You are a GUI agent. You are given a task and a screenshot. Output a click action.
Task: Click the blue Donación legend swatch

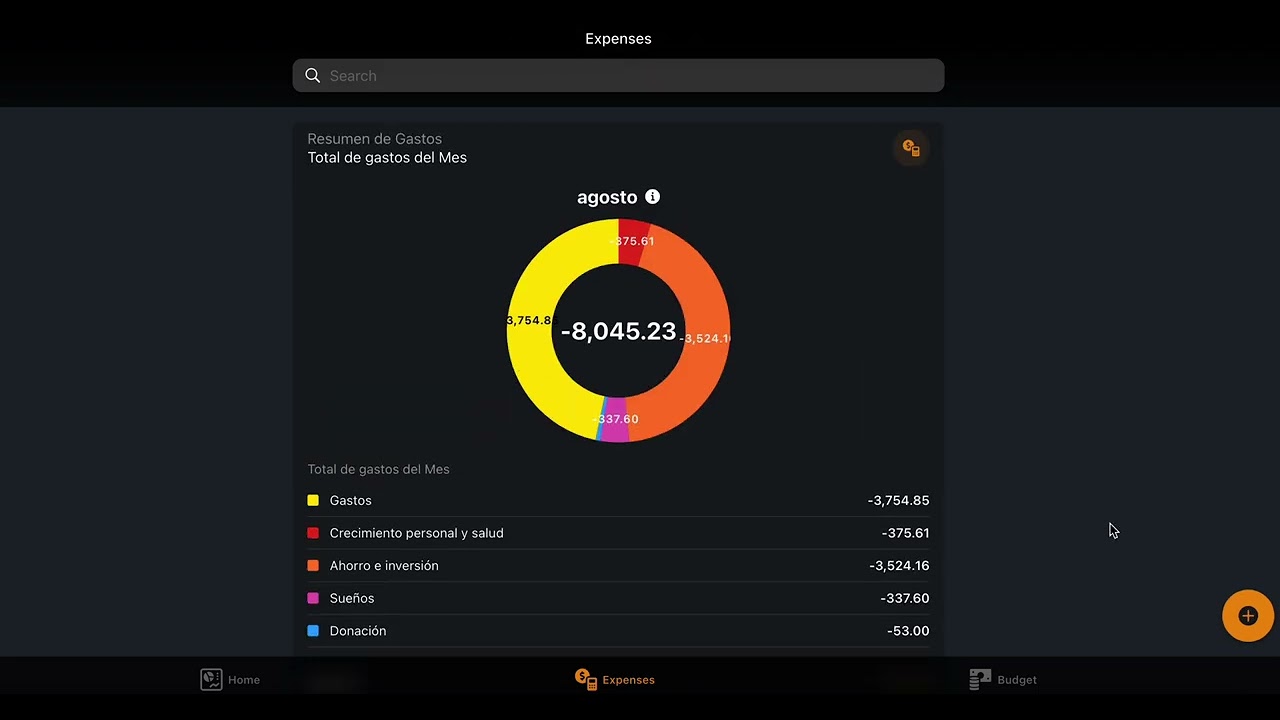[x=313, y=631]
